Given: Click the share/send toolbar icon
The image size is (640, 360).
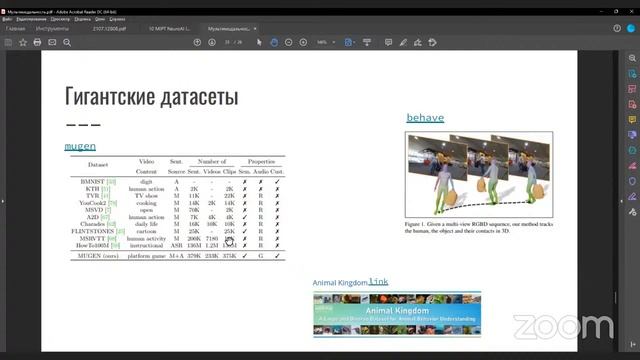Looking at the screenshot, I should pyautogui.click(x=433, y=42).
